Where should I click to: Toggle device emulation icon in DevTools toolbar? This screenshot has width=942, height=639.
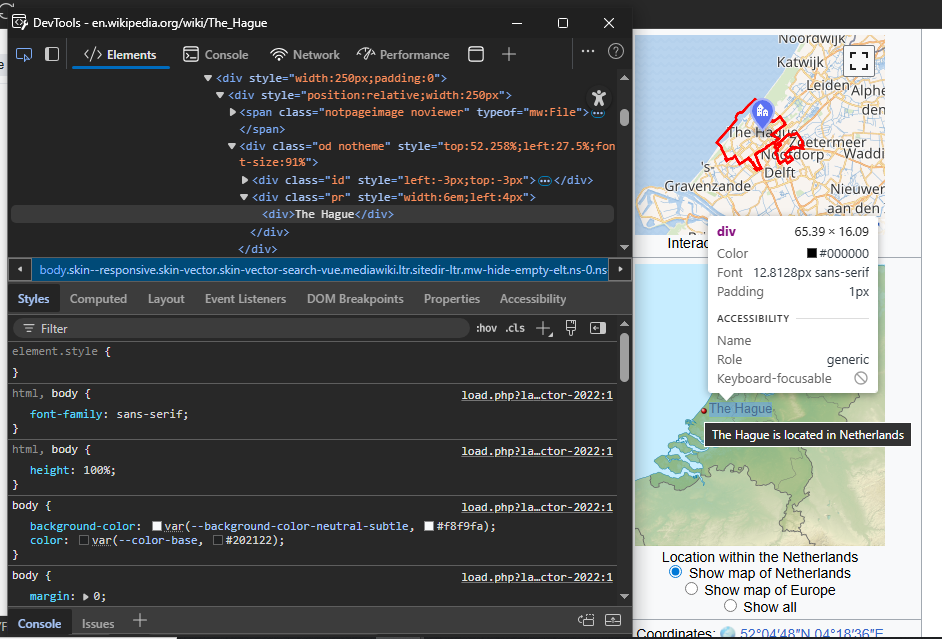click(52, 54)
